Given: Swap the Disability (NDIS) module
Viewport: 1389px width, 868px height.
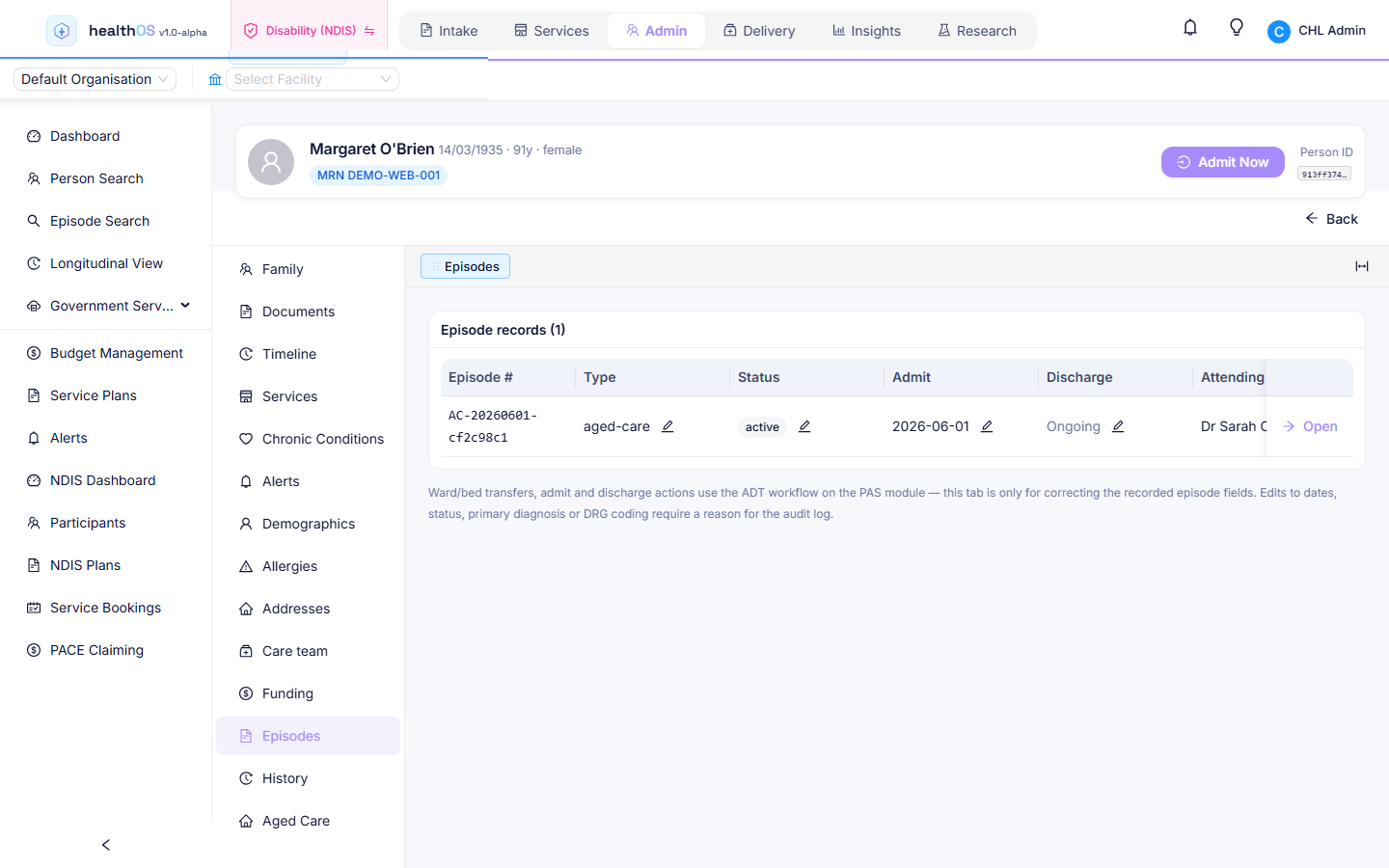Looking at the screenshot, I should pyautogui.click(x=369, y=31).
